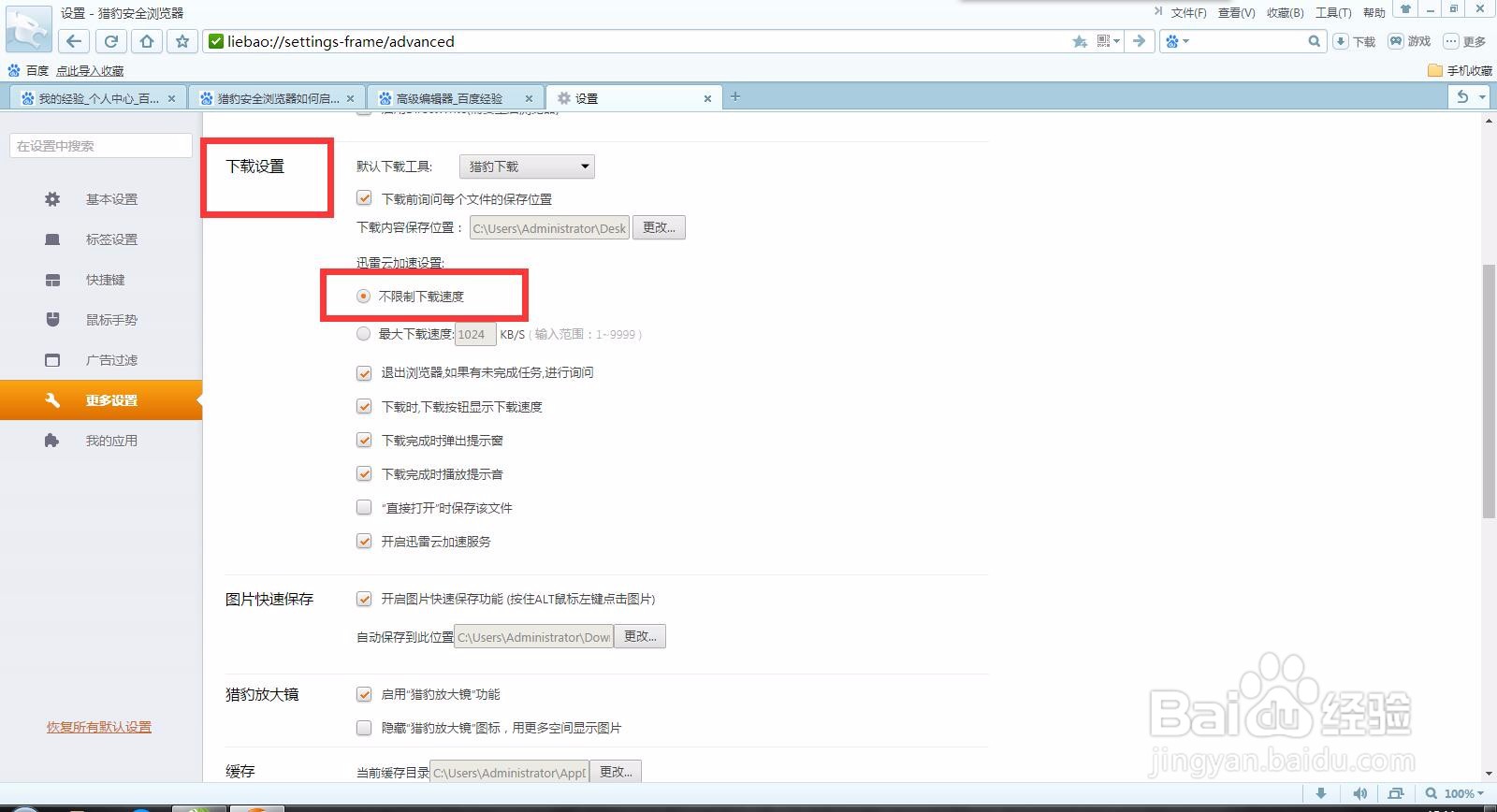Image resolution: width=1497 pixels, height=812 pixels.
Task: Click the vertical scrollbar thumb of settings page
Action: (1489, 391)
